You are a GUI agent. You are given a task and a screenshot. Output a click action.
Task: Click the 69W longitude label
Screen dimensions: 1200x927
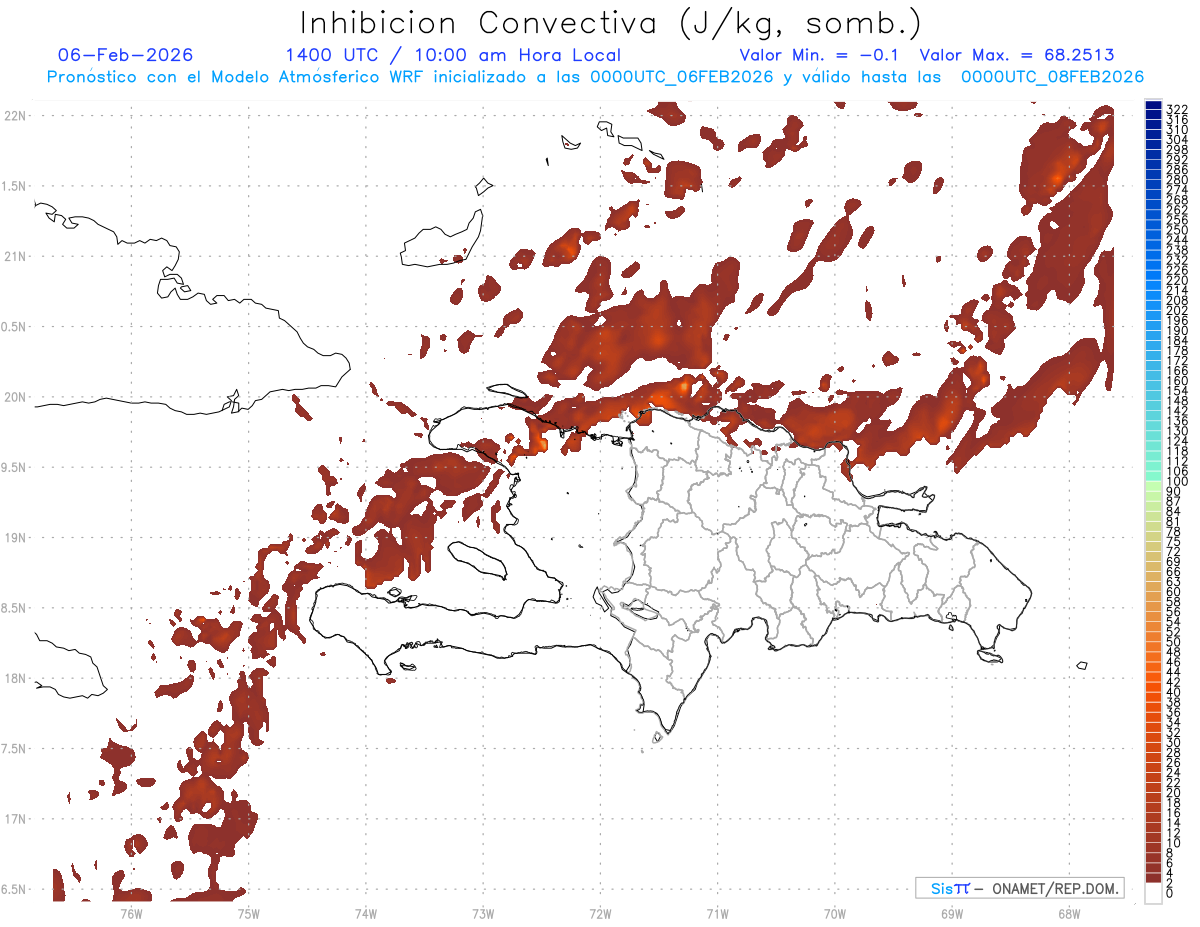pyautogui.click(x=951, y=913)
